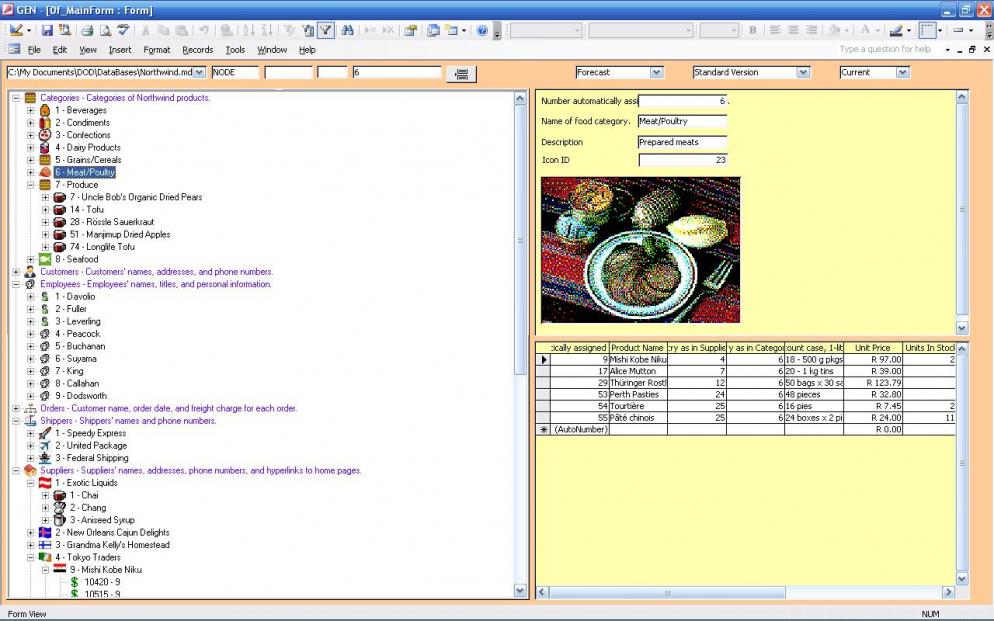
Task: Open Print Preview from toolbar
Action: (105, 30)
